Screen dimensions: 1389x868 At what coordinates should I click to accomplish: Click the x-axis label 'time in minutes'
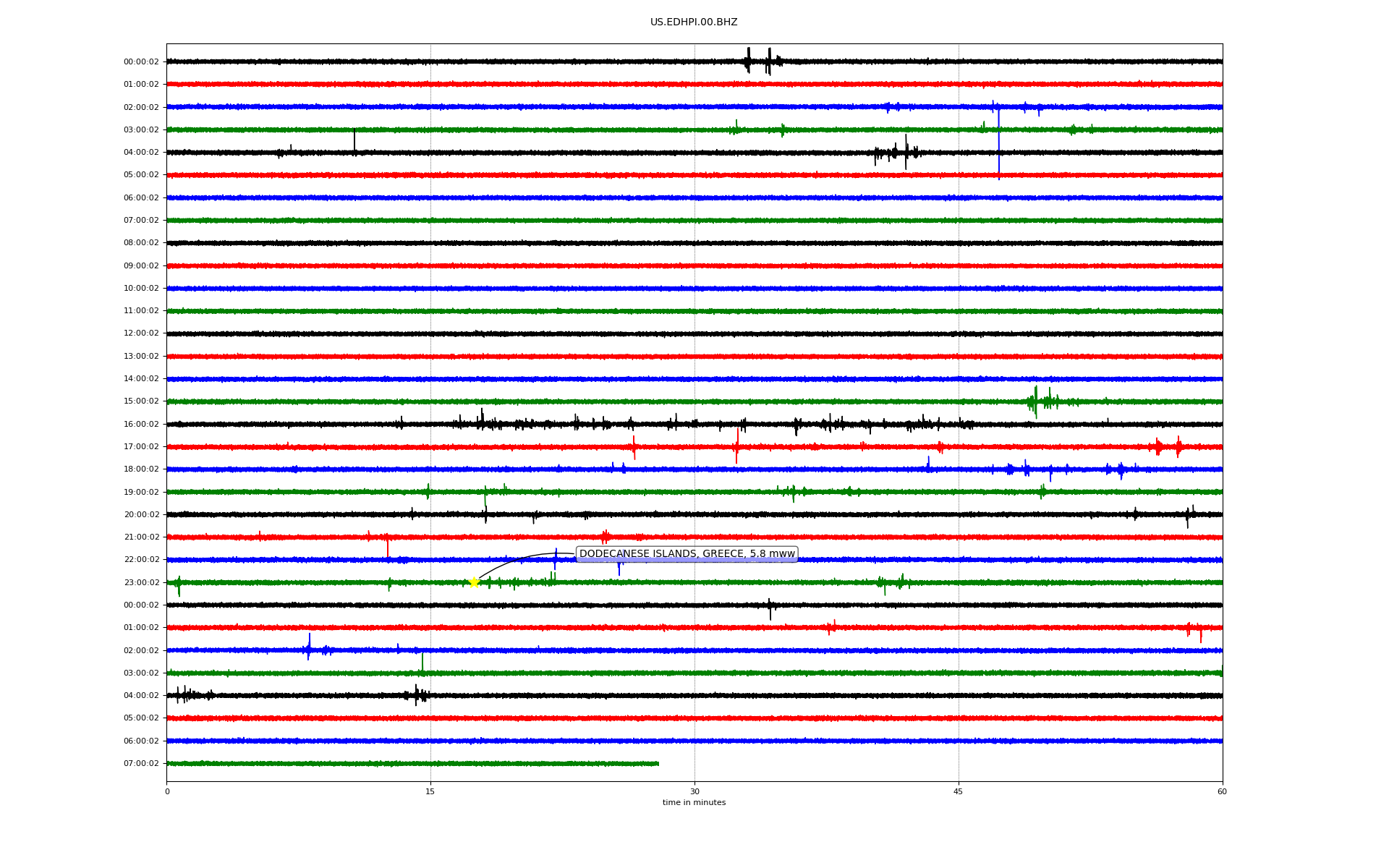(694, 803)
